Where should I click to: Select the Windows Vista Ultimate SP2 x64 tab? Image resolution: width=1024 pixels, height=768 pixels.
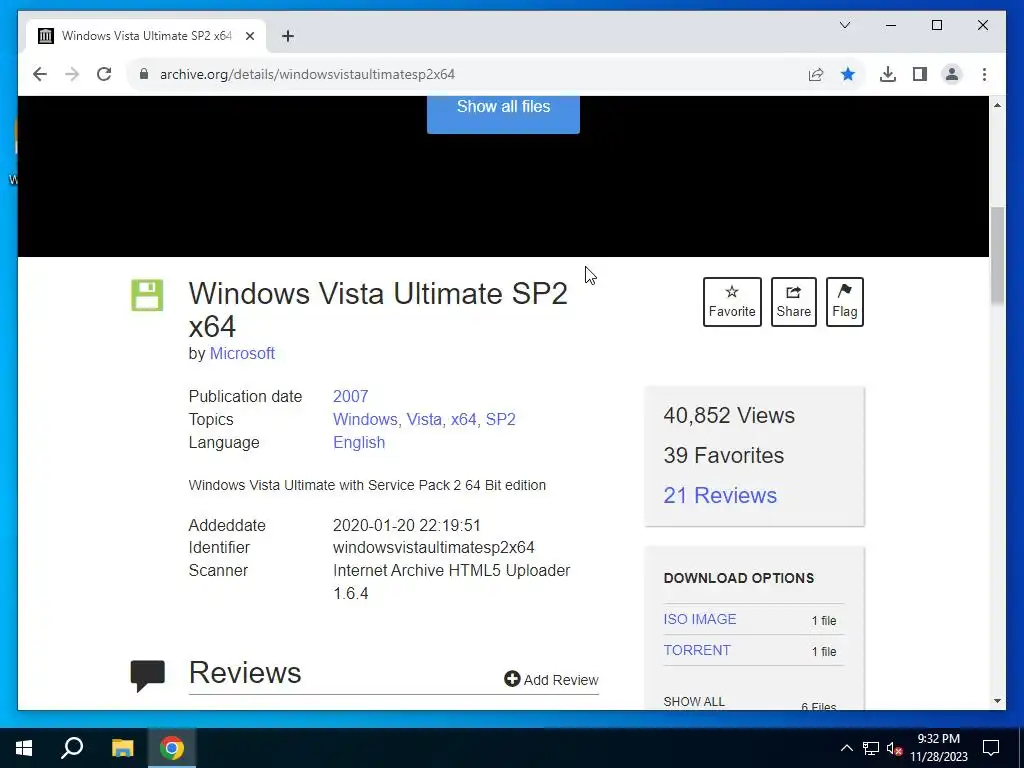point(146,36)
